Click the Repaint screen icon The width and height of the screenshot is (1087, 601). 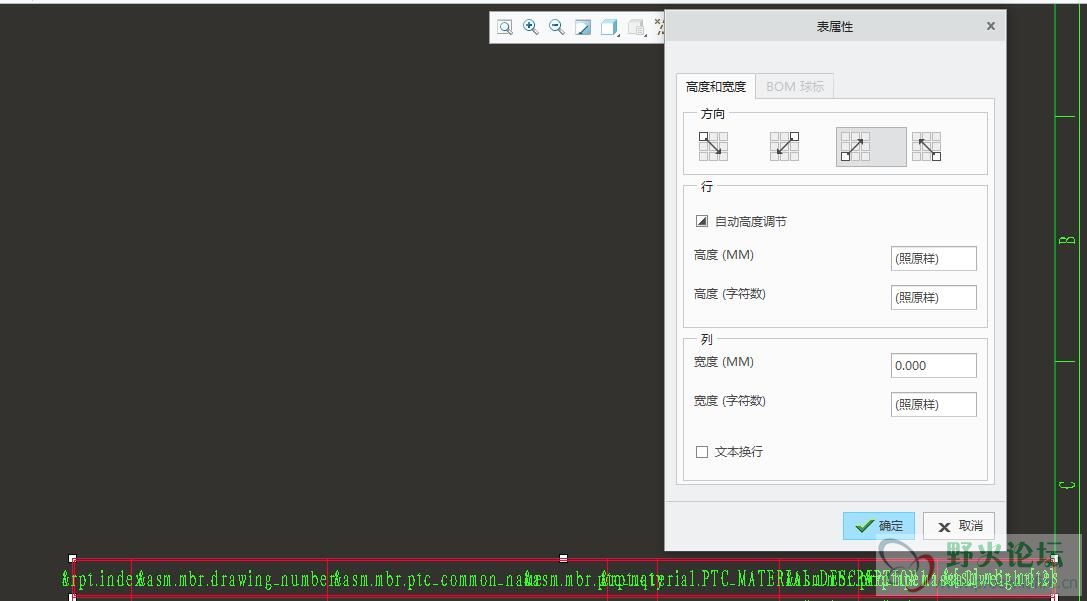coord(583,27)
